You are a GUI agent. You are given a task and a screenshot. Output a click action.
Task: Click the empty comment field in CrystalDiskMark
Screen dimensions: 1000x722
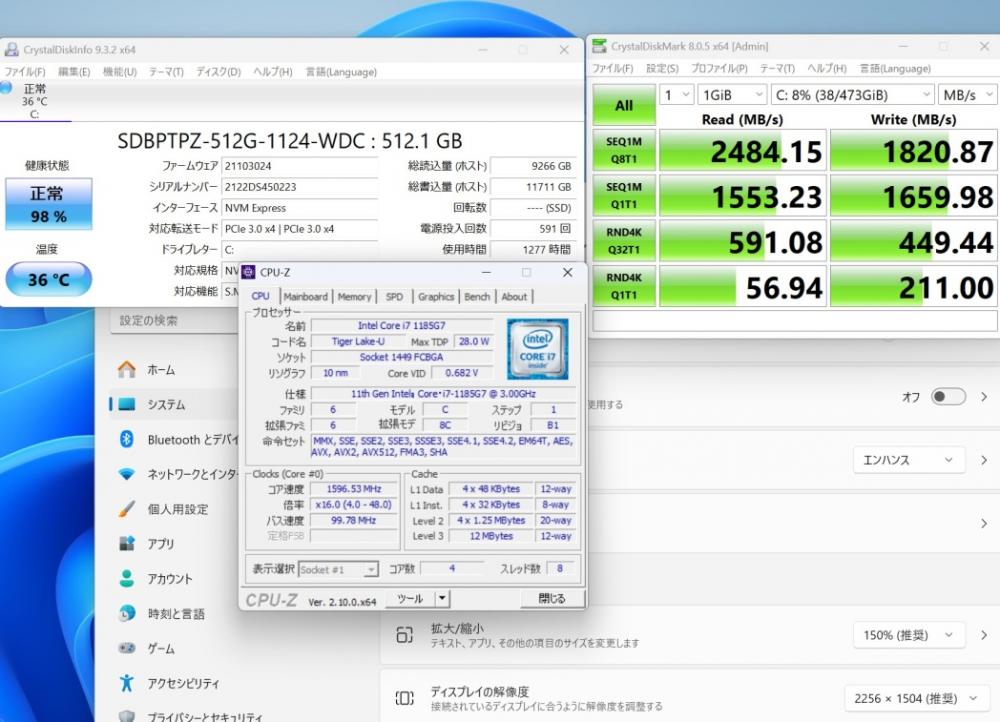click(795, 321)
